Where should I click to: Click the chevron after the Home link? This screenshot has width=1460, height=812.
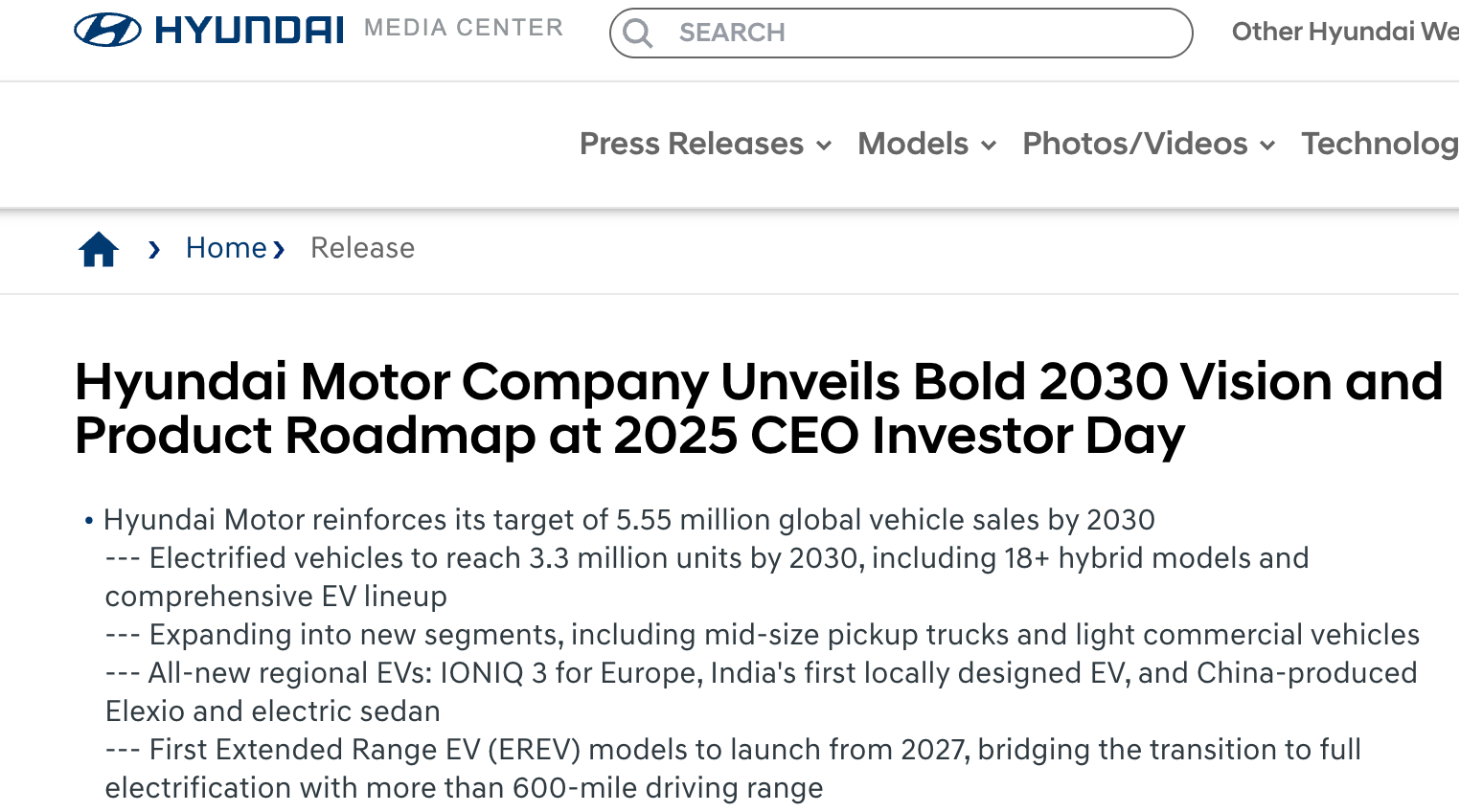pos(279,250)
